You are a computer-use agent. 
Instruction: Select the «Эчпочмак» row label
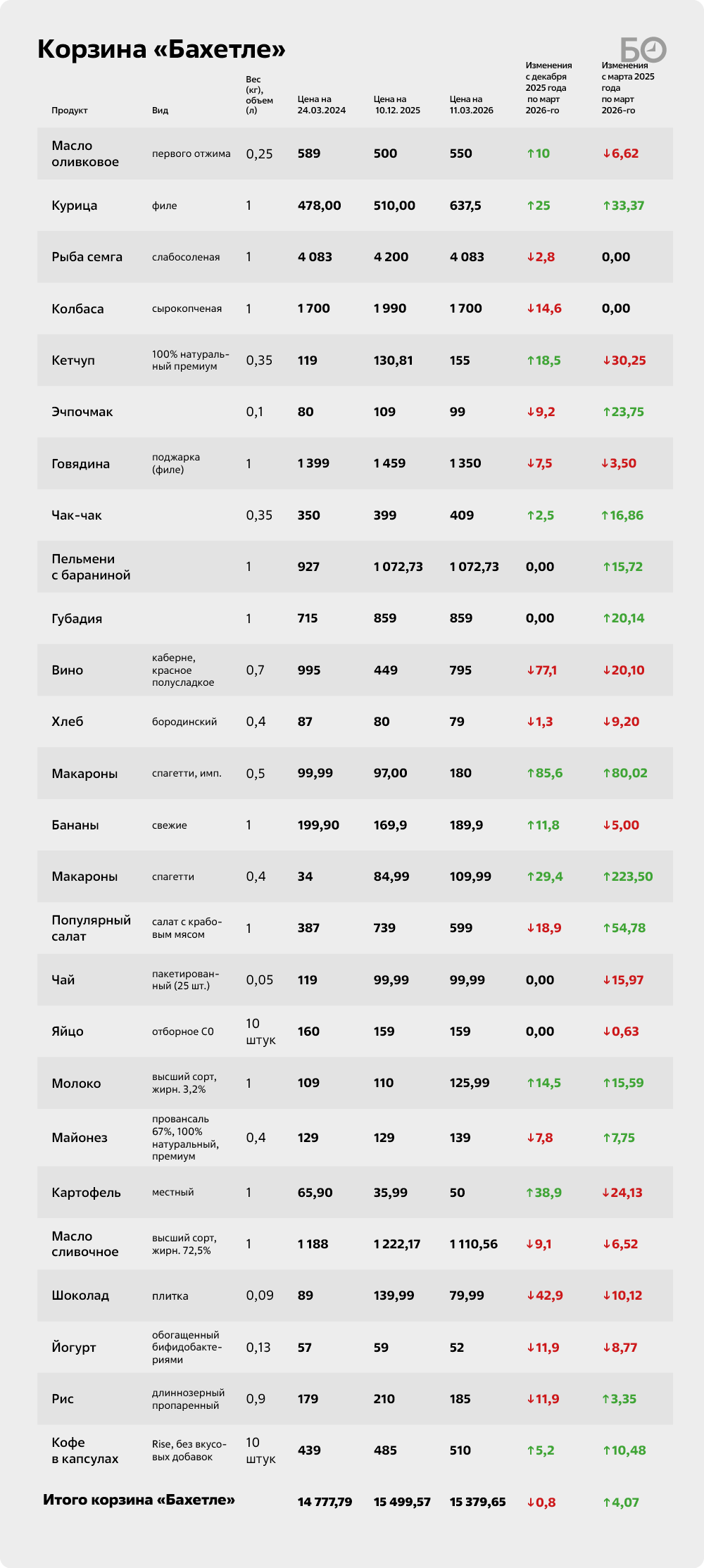(x=82, y=412)
